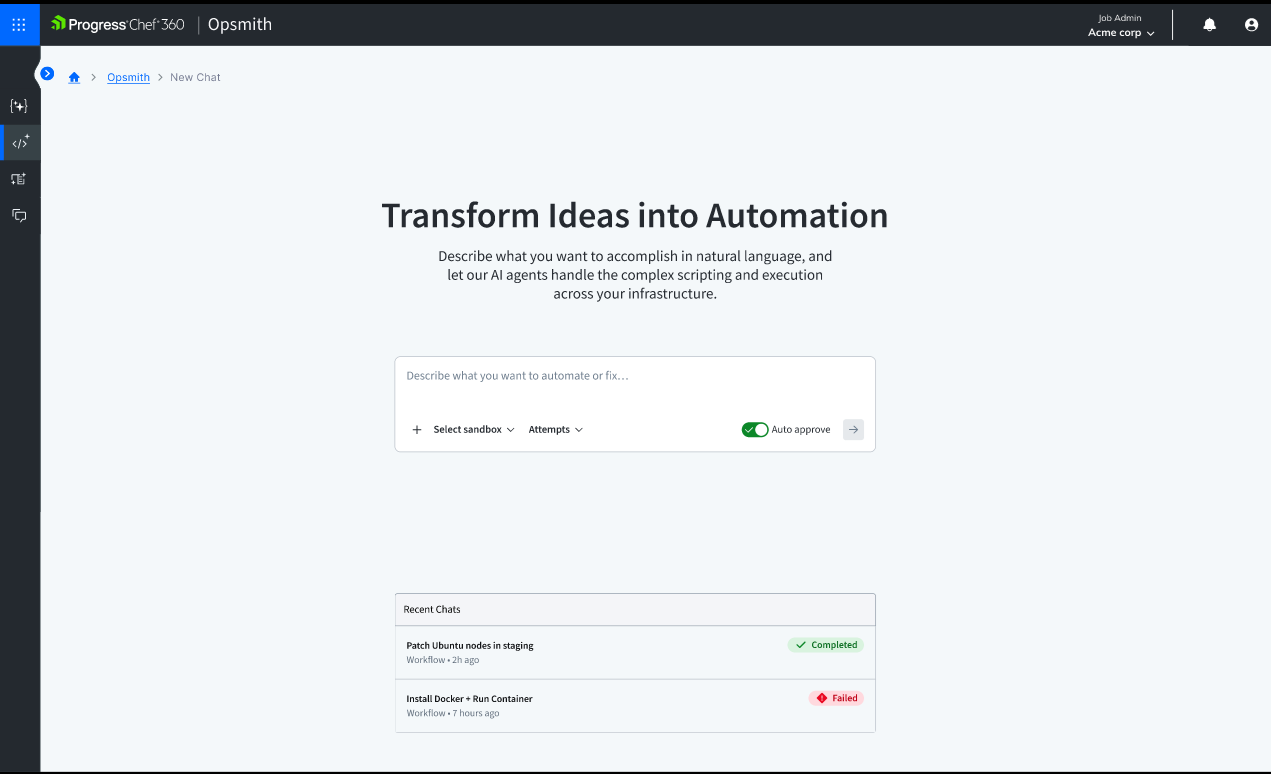Click the 'Workflow • 7 hours ago' text

453,713
